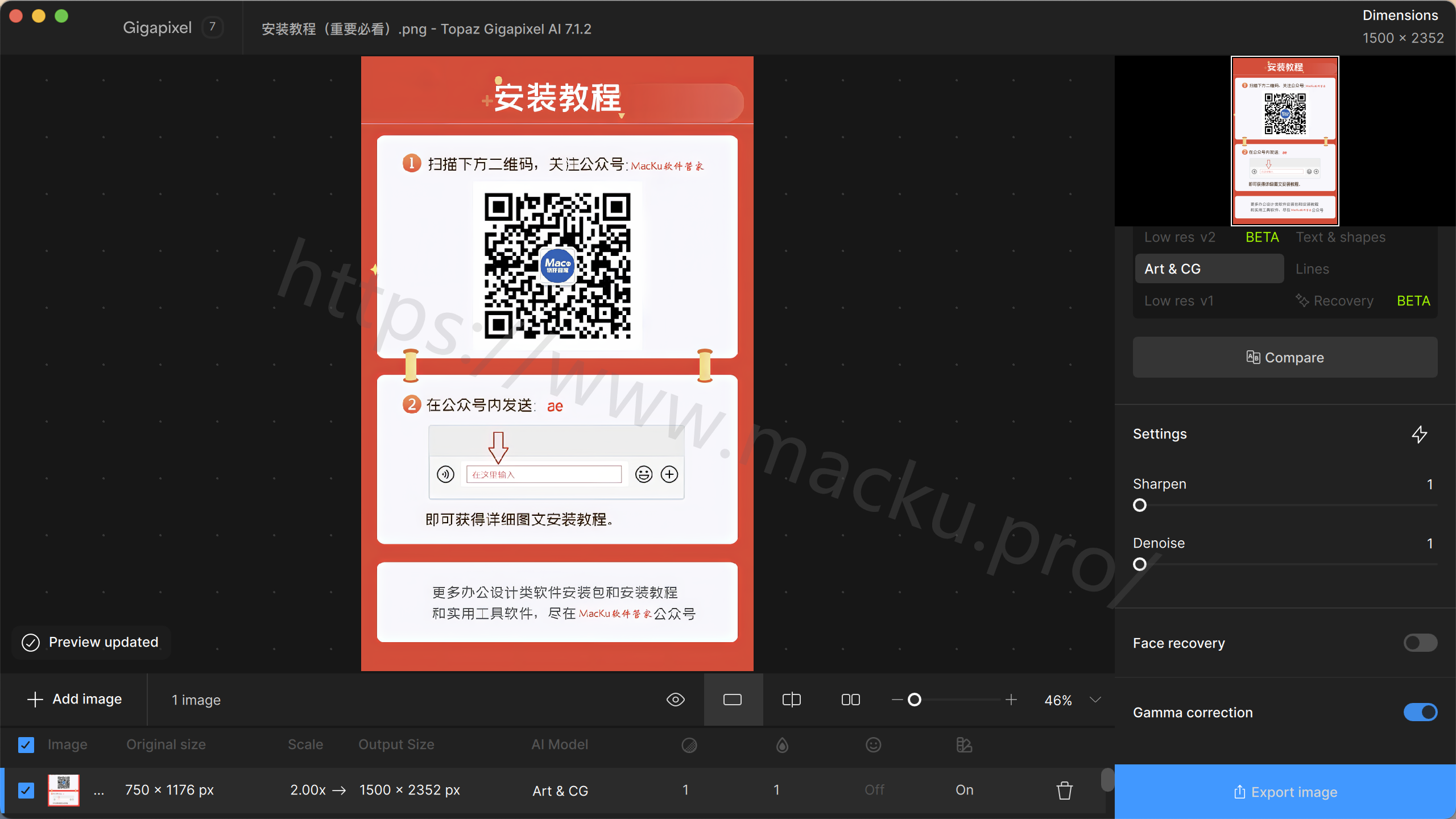Click the face recovery smiley column icon
This screenshot has width=1456, height=819.
coord(874,745)
